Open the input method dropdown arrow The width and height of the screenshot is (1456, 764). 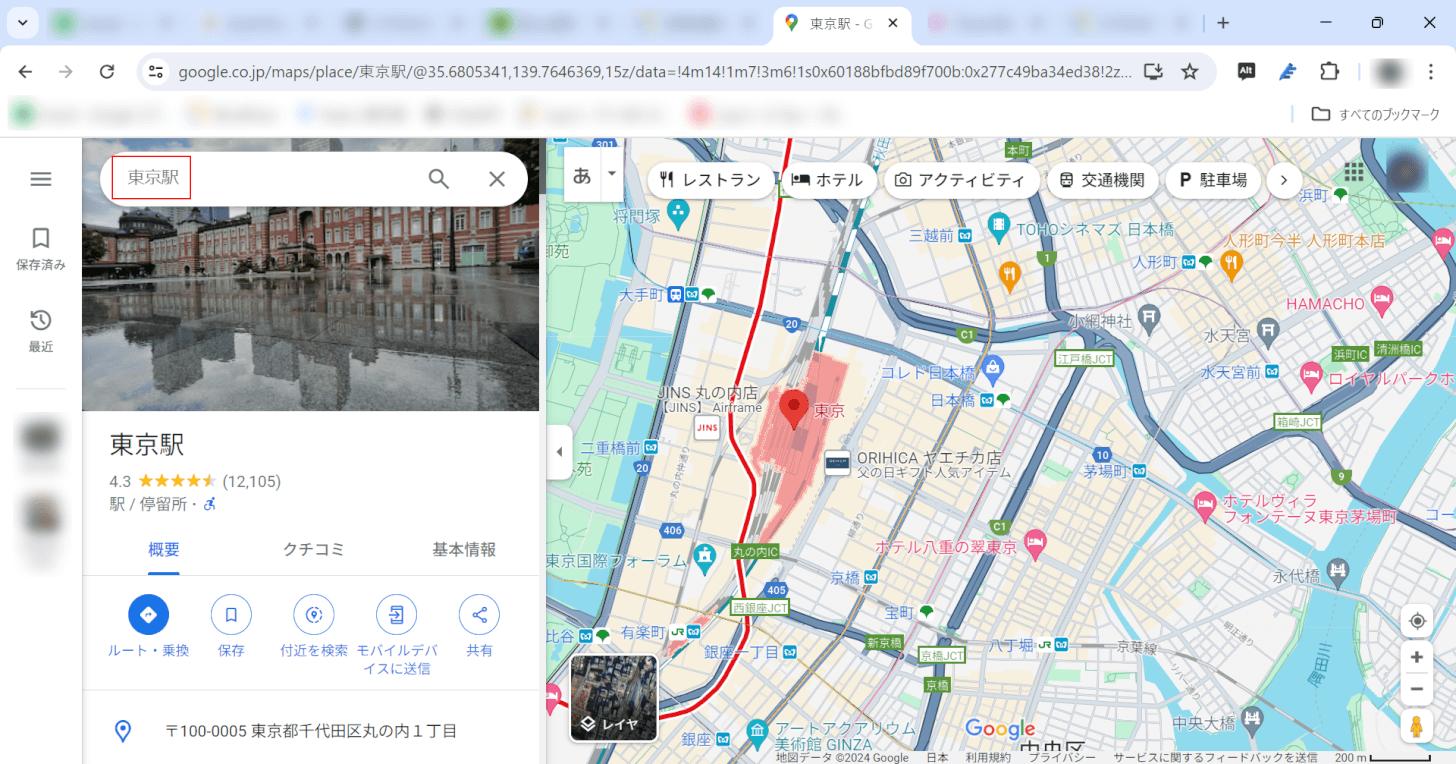[x=611, y=175]
